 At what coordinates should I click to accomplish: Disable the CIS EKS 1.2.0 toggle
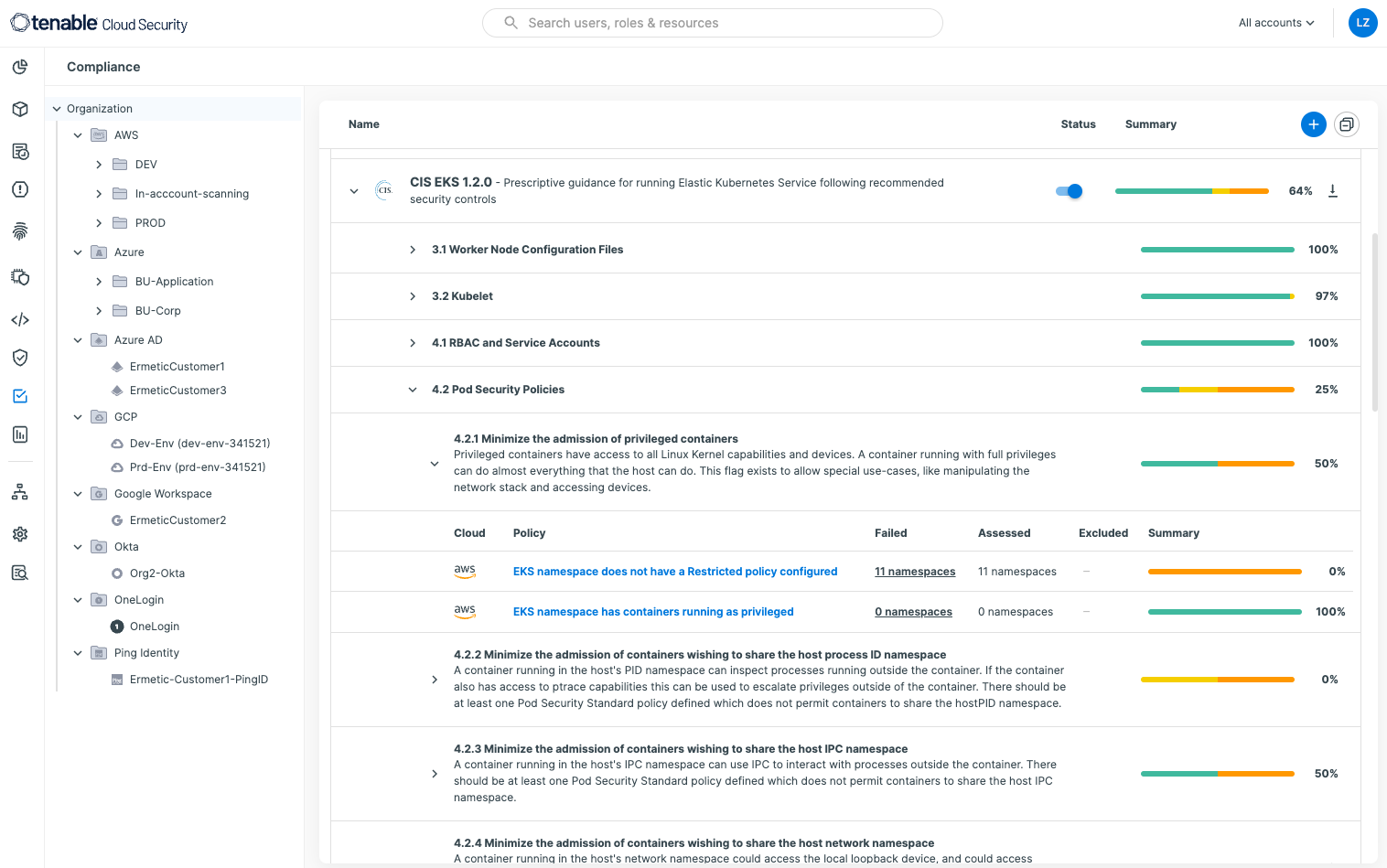tap(1068, 190)
